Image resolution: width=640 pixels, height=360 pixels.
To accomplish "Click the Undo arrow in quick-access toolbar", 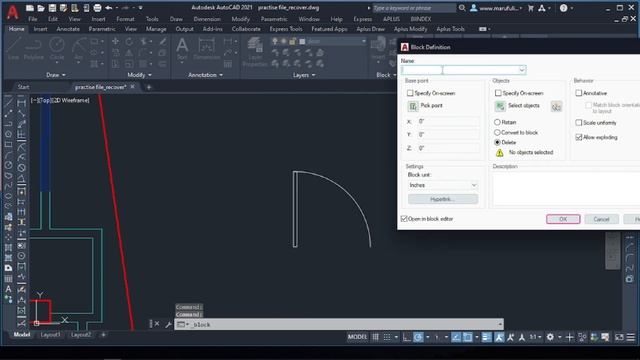I will pyautogui.click(x=109, y=8).
